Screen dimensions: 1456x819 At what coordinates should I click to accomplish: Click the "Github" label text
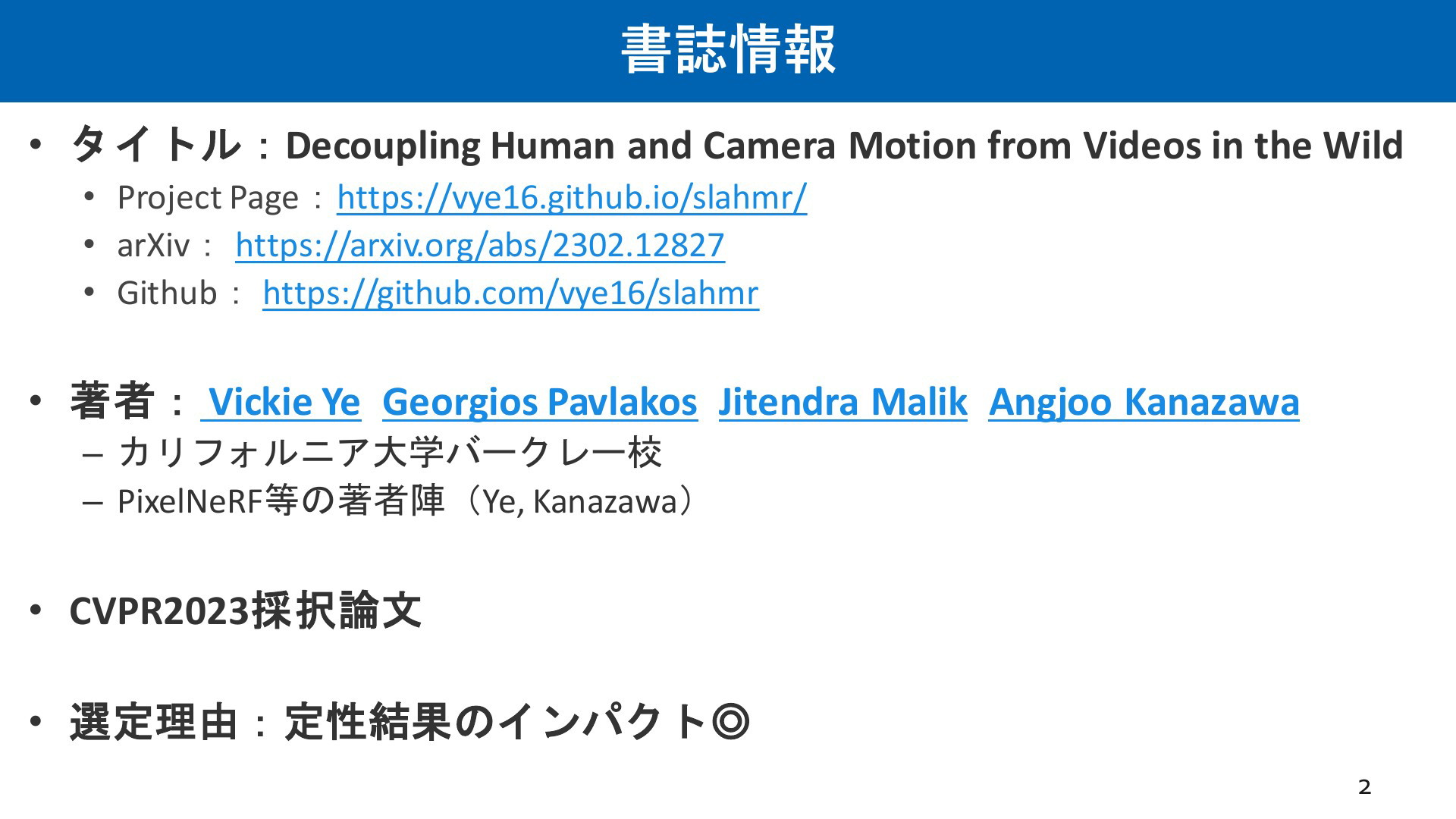[x=167, y=293]
